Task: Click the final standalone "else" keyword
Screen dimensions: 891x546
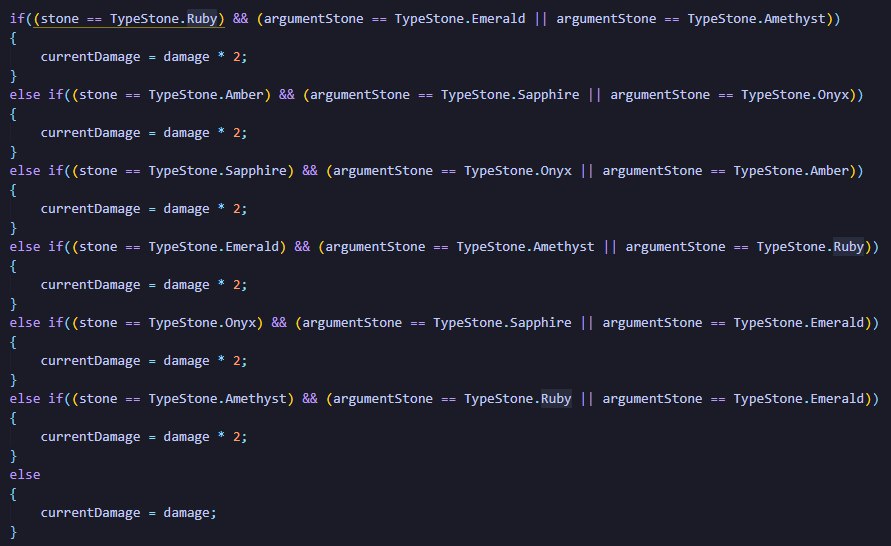Action: [25, 474]
